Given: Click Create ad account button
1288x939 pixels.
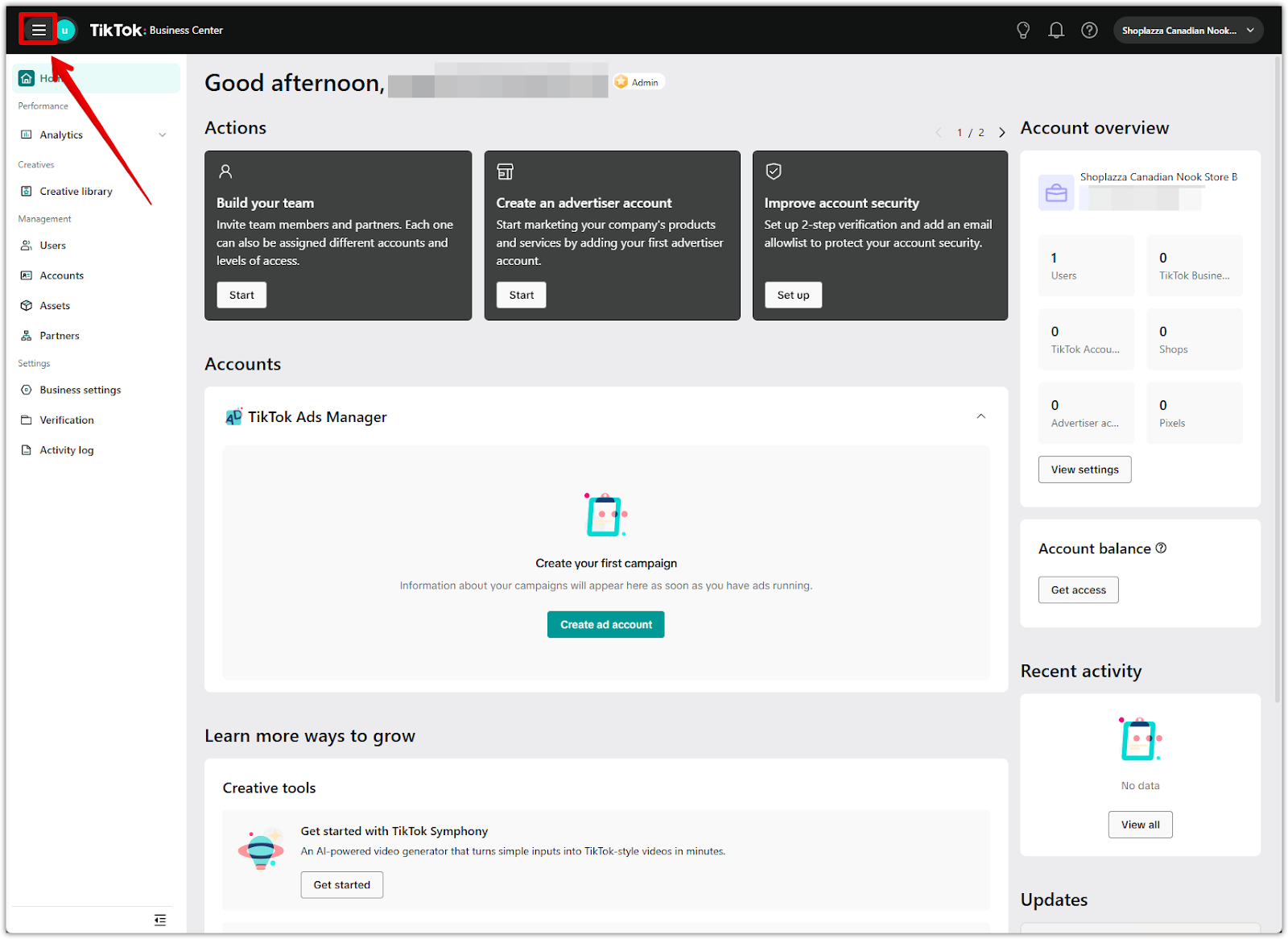Looking at the screenshot, I should pyautogui.click(x=606, y=625).
